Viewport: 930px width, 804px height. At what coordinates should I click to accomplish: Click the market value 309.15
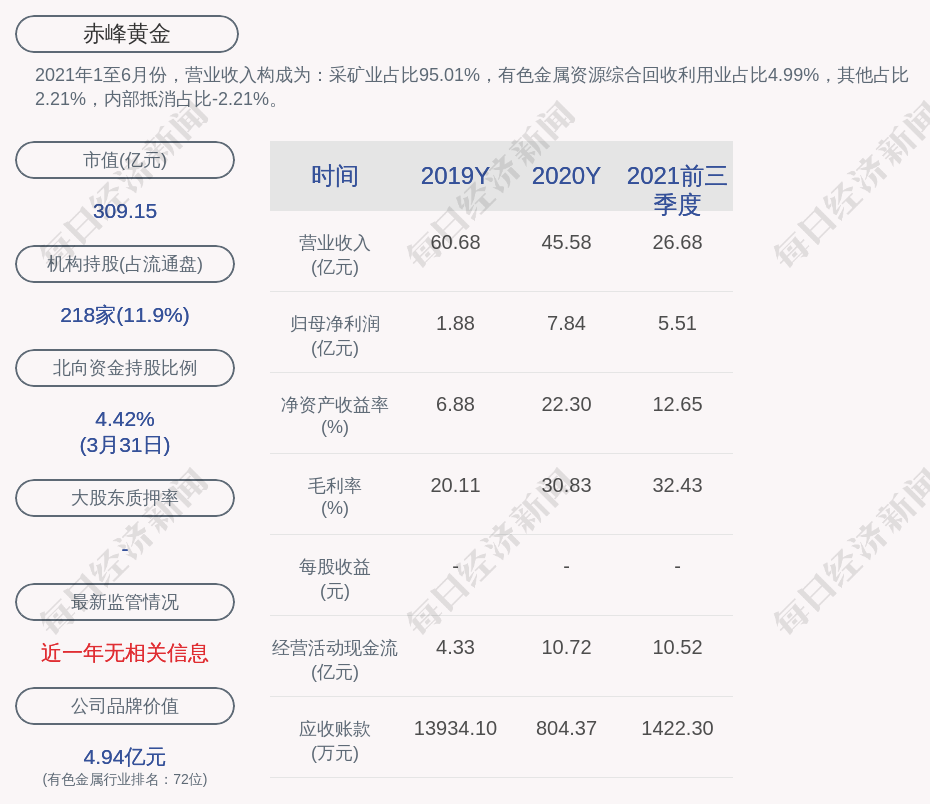click(125, 211)
